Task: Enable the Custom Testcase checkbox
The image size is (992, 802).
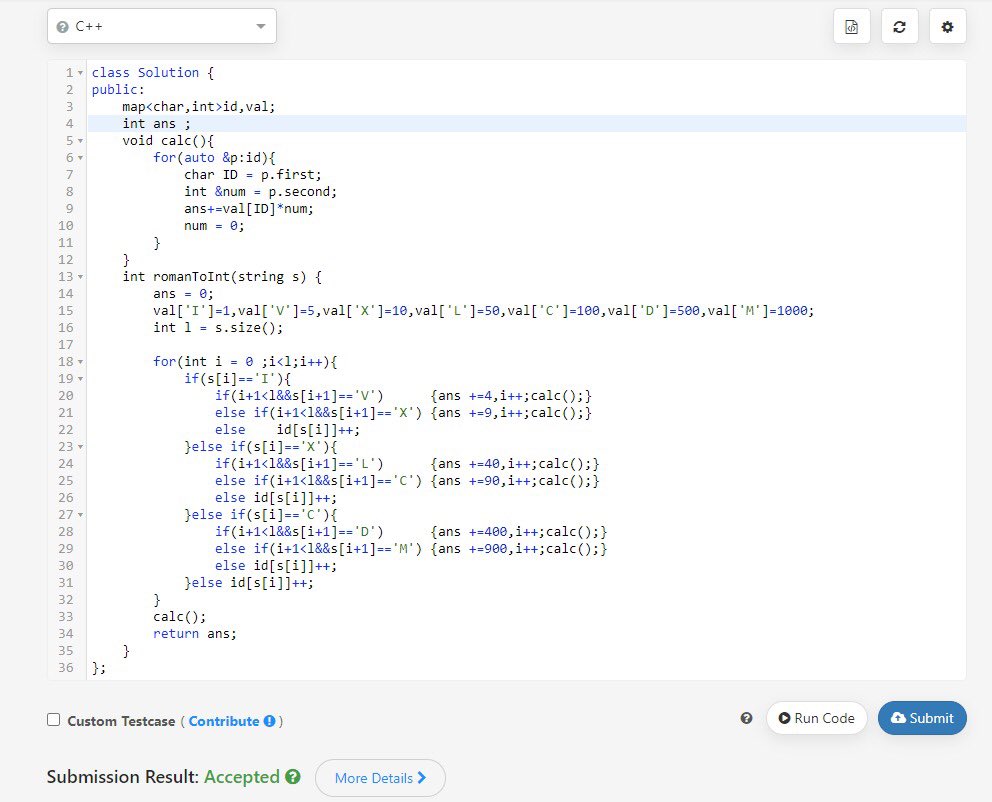Action: tap(54, 720)
